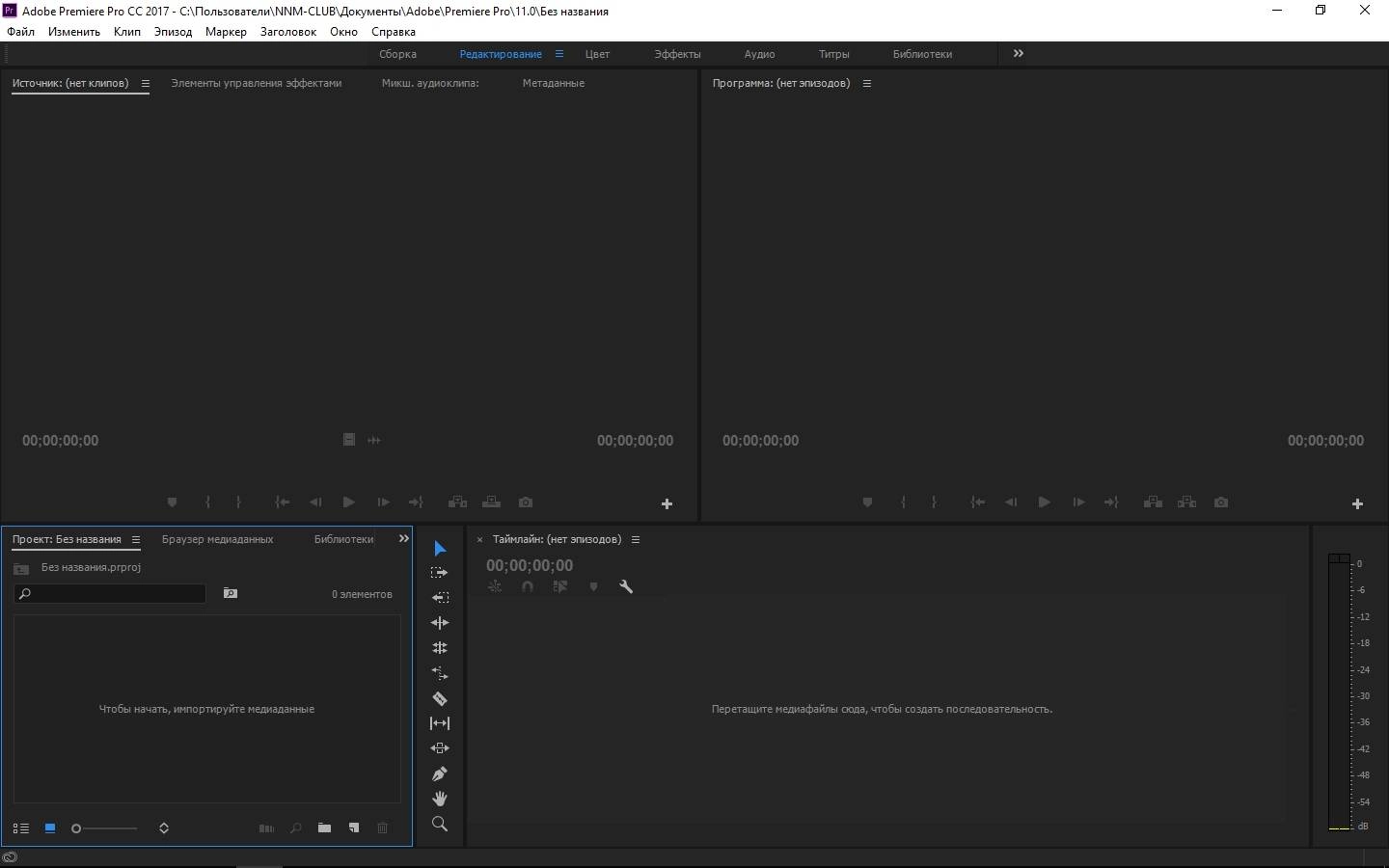Viewport: 1389px width, 868px height.
Task: Export frame camera icon in Program monitor
Action: coord(1221,502)
